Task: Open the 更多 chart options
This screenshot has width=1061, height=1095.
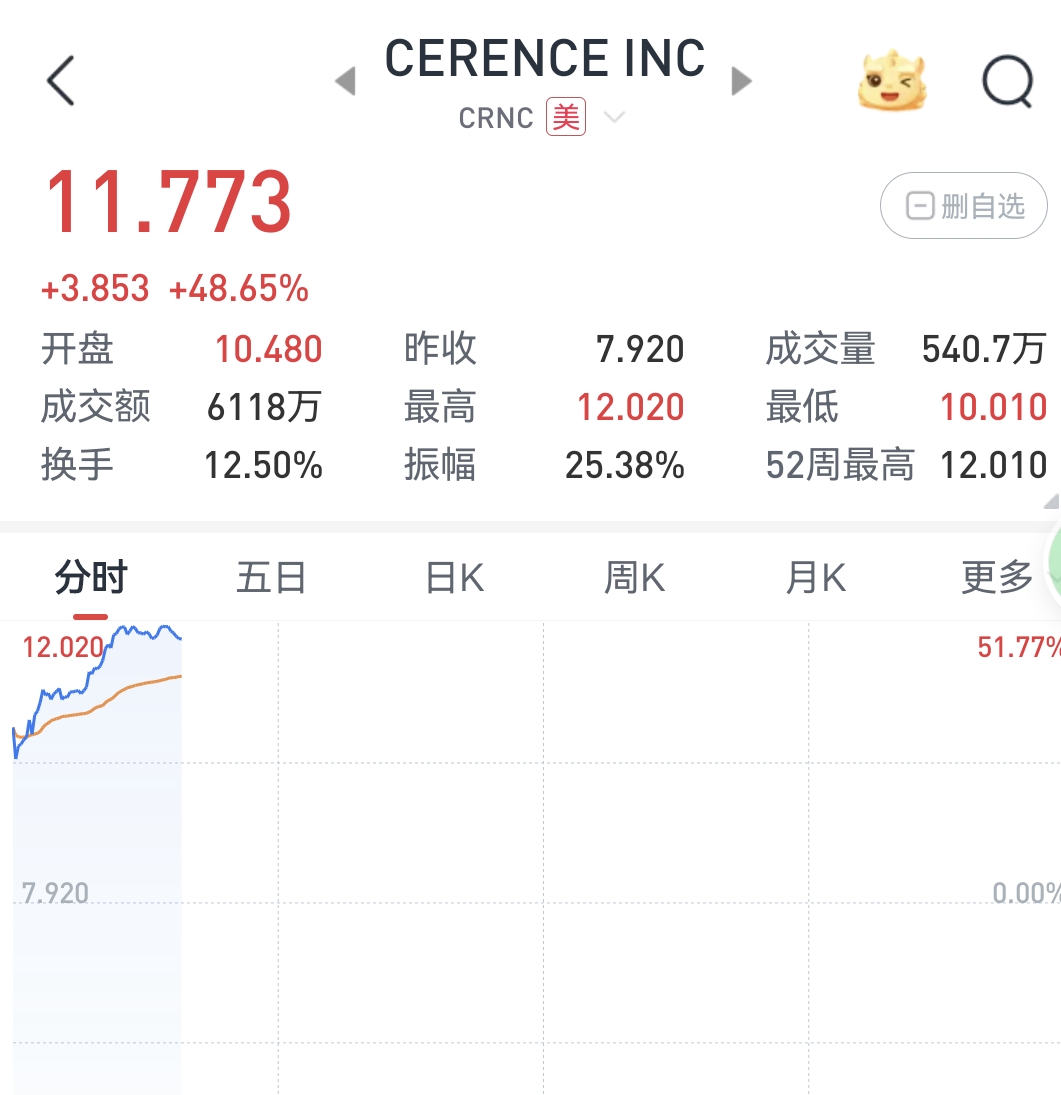Action: [996, 578]
